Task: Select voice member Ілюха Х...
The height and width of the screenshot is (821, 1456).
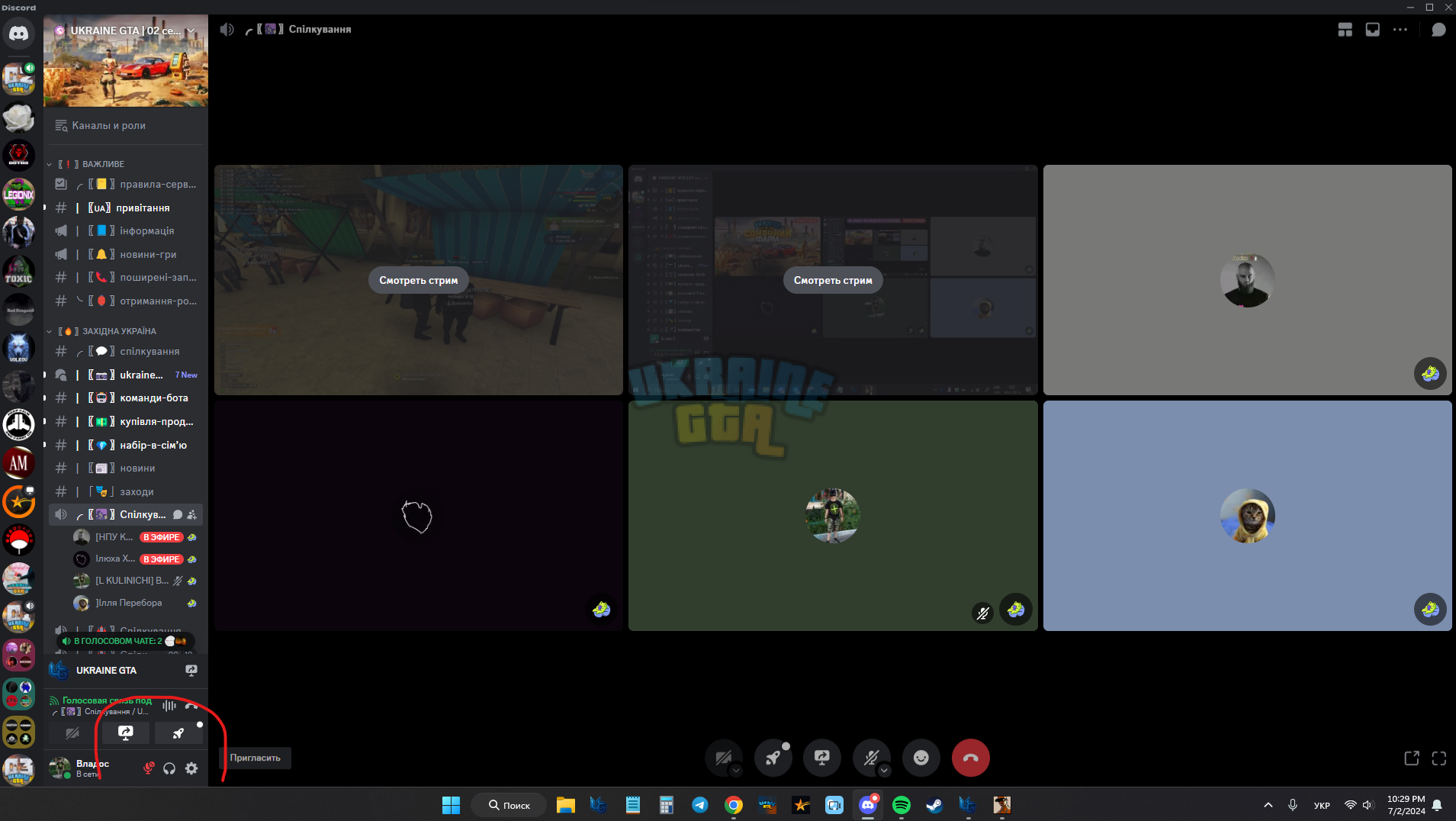Action: [x=136, y=559]
